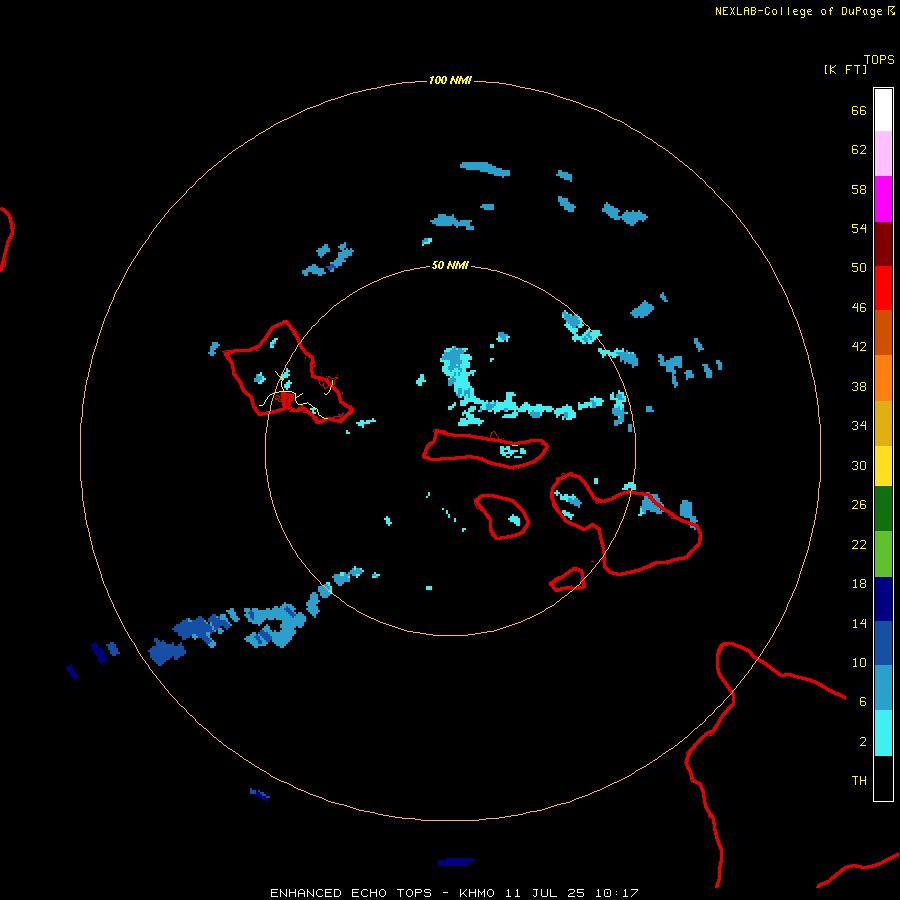Click the light pink 62 kft swatch
Image resolution: width=900 pixels, height=900 pixels.
point(883,154)
